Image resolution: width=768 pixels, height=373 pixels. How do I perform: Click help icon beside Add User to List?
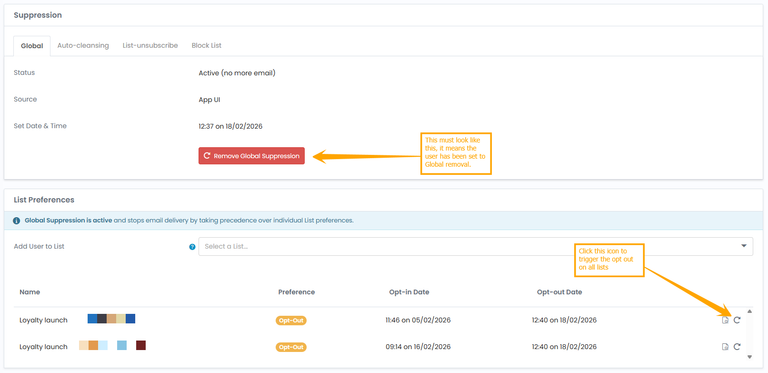pyautogui.click(x=192, y=247)
